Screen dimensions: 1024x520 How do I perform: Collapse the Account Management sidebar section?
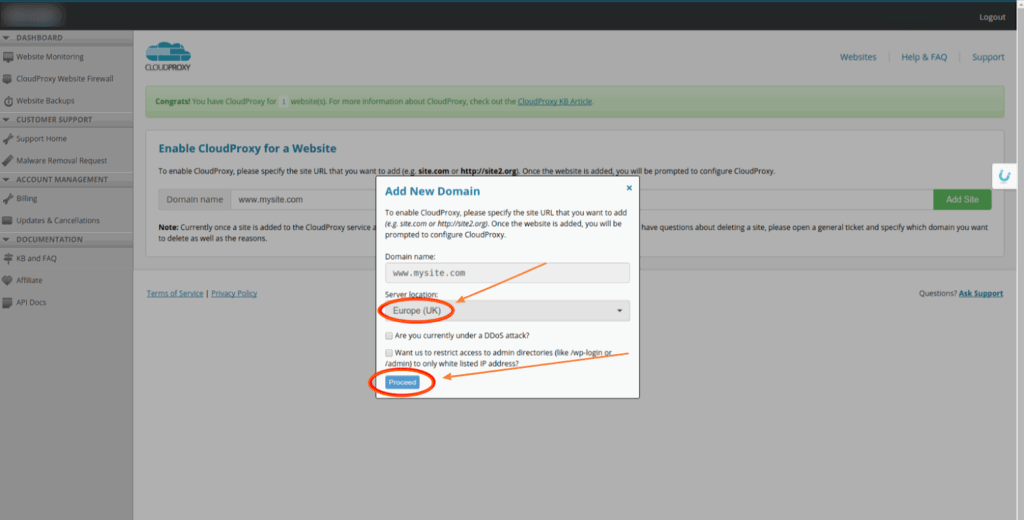coord(6,180)
